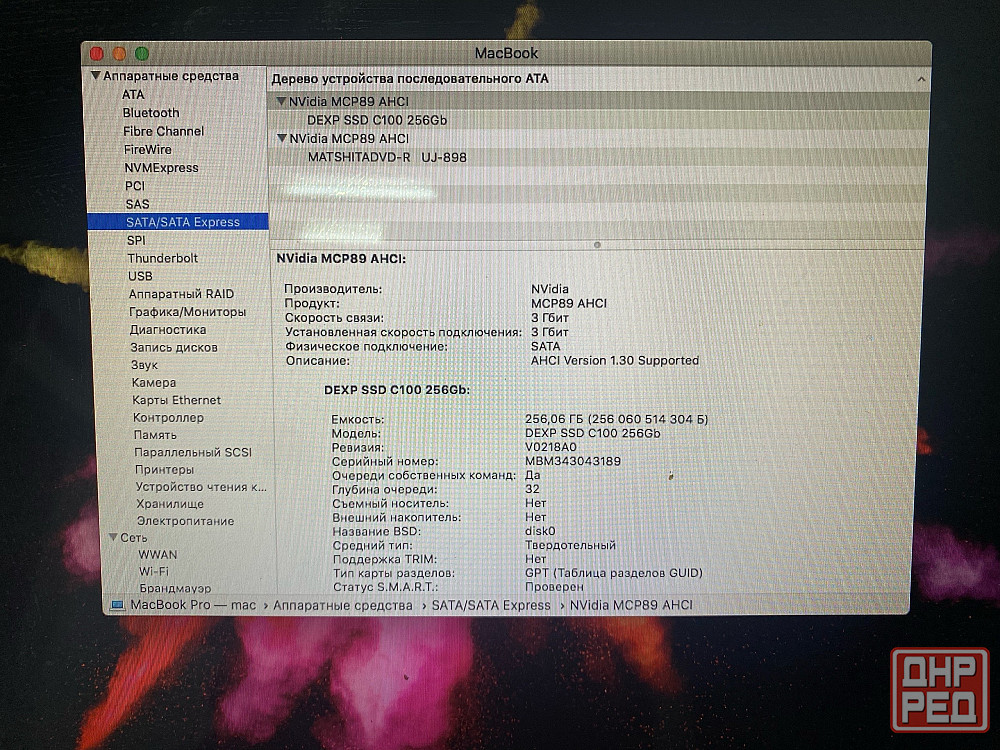Collapse first NVidia MCP89 AHCI tree node
Viewport: 1000px width, 750px height.
tap(282, 102)
